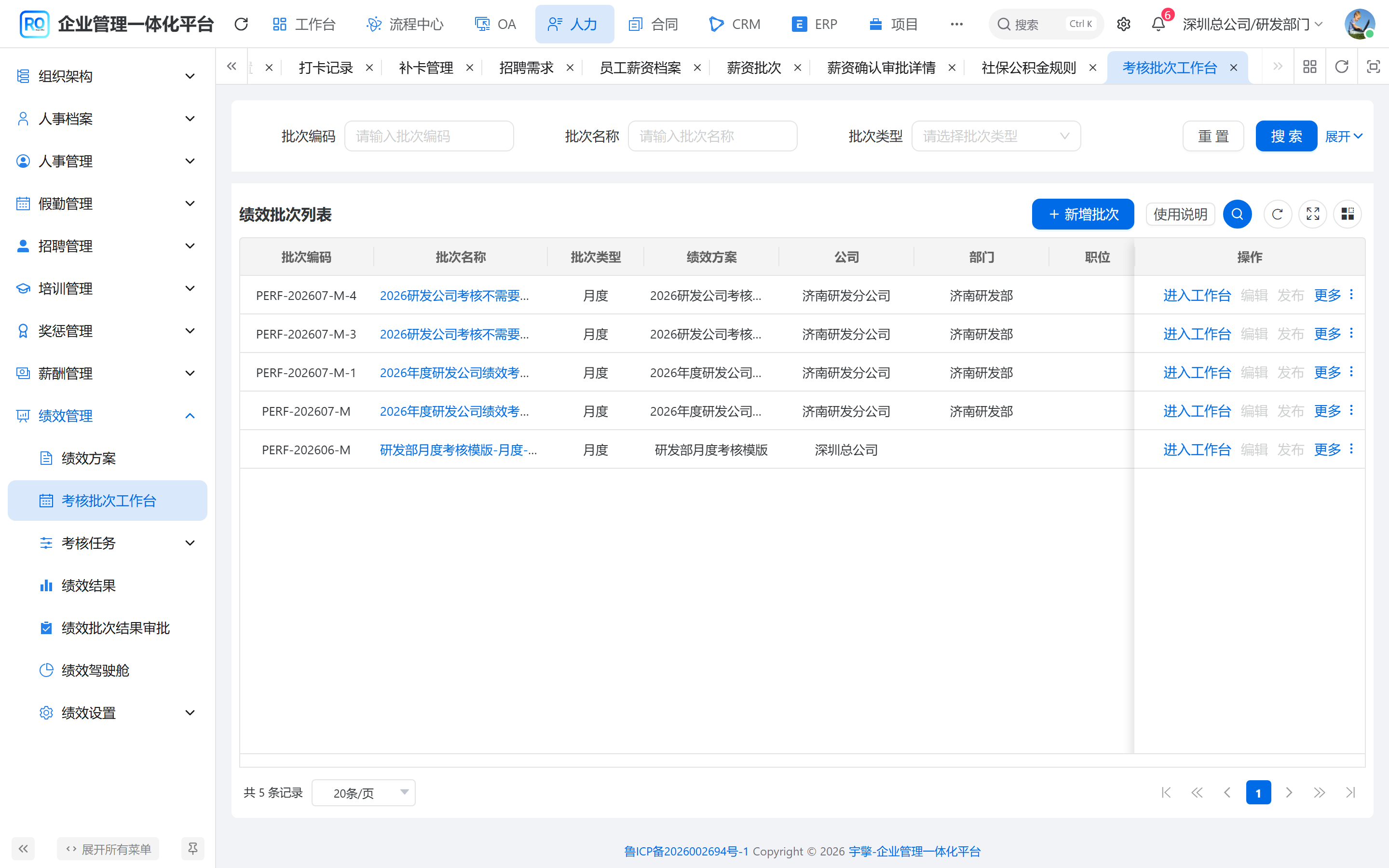Viewport: 1389px width, 868px height.
Task: Go to the last page icon
Action: point(1350,793)
